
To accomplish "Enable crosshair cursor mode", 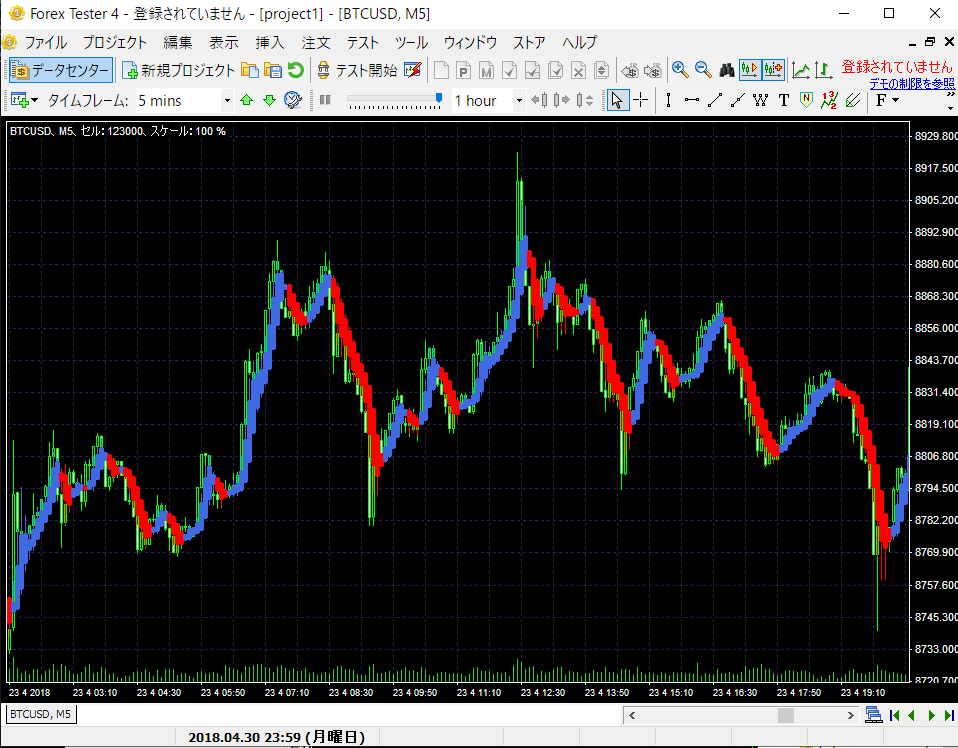I will [641, 100].
